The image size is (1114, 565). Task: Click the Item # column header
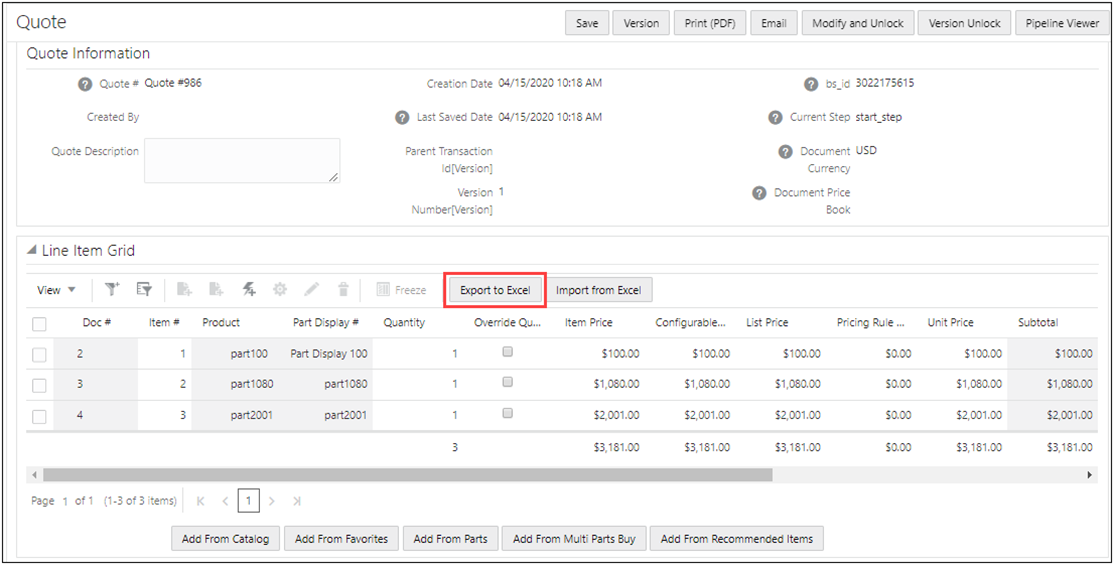[x=164, y=323]
